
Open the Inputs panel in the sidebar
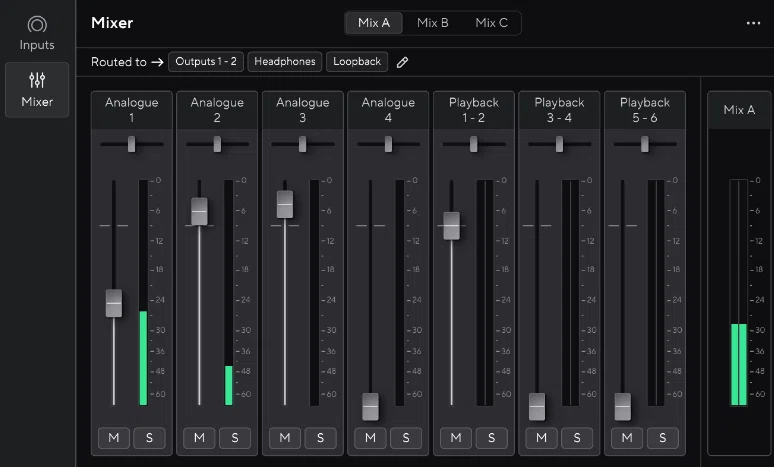[x=37, y=33]
